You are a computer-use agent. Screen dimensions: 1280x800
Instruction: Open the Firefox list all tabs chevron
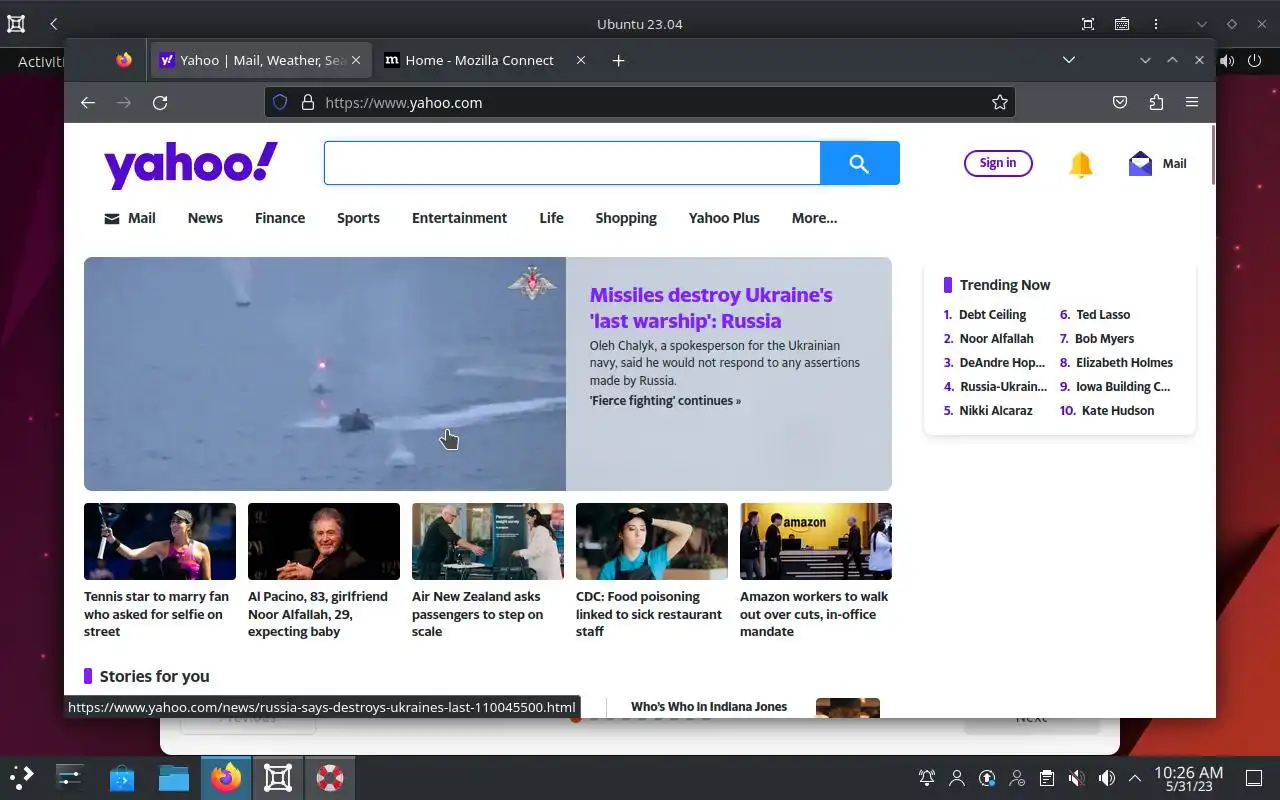tap(1069, 60)
